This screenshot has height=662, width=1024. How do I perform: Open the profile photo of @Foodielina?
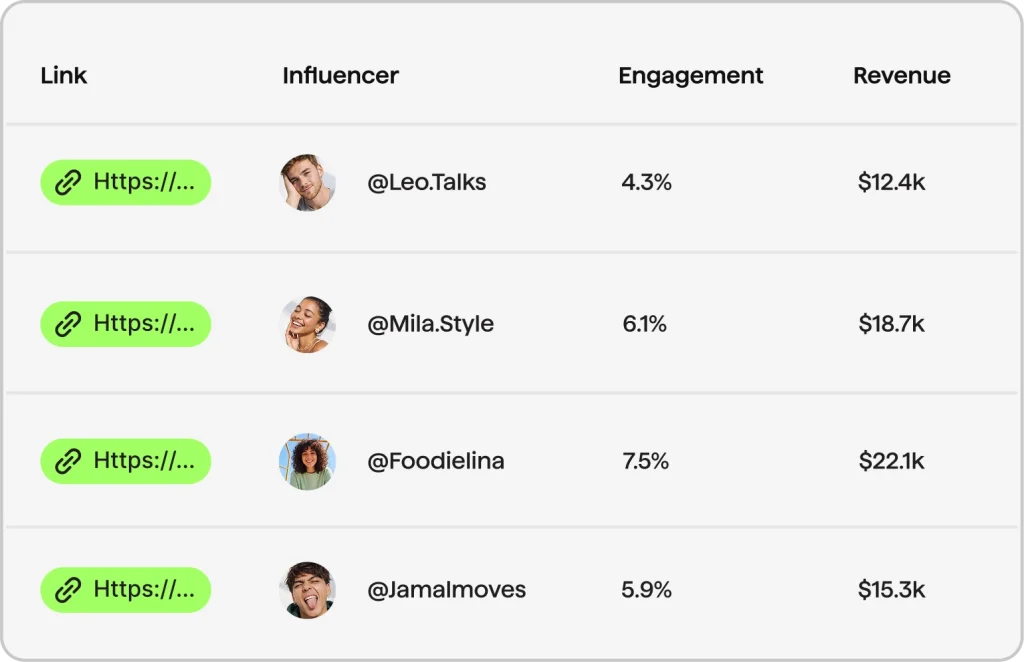pyautogui.click(x=307, y=461)
